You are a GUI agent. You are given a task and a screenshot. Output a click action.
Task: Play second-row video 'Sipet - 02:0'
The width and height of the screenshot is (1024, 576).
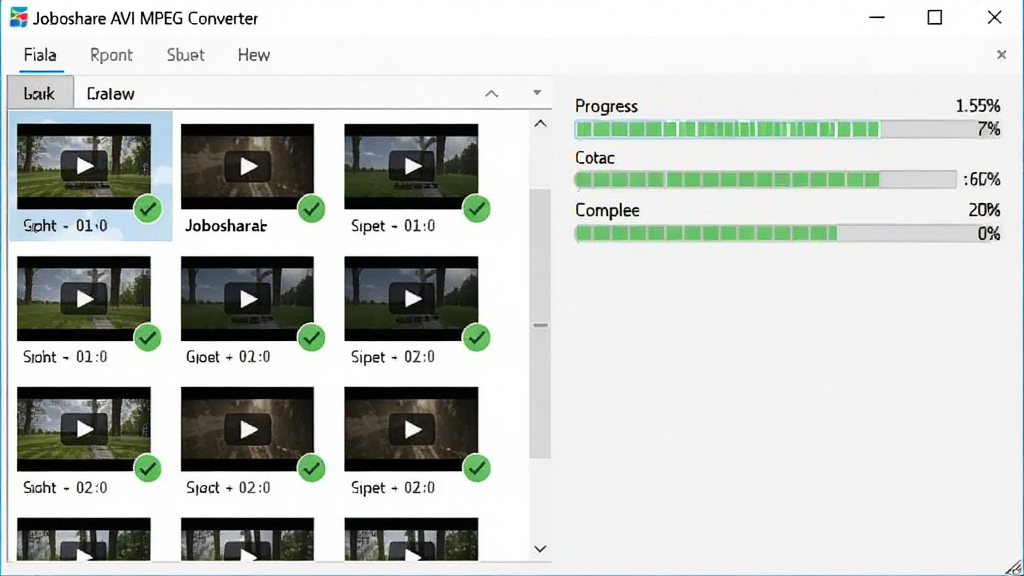411,298
